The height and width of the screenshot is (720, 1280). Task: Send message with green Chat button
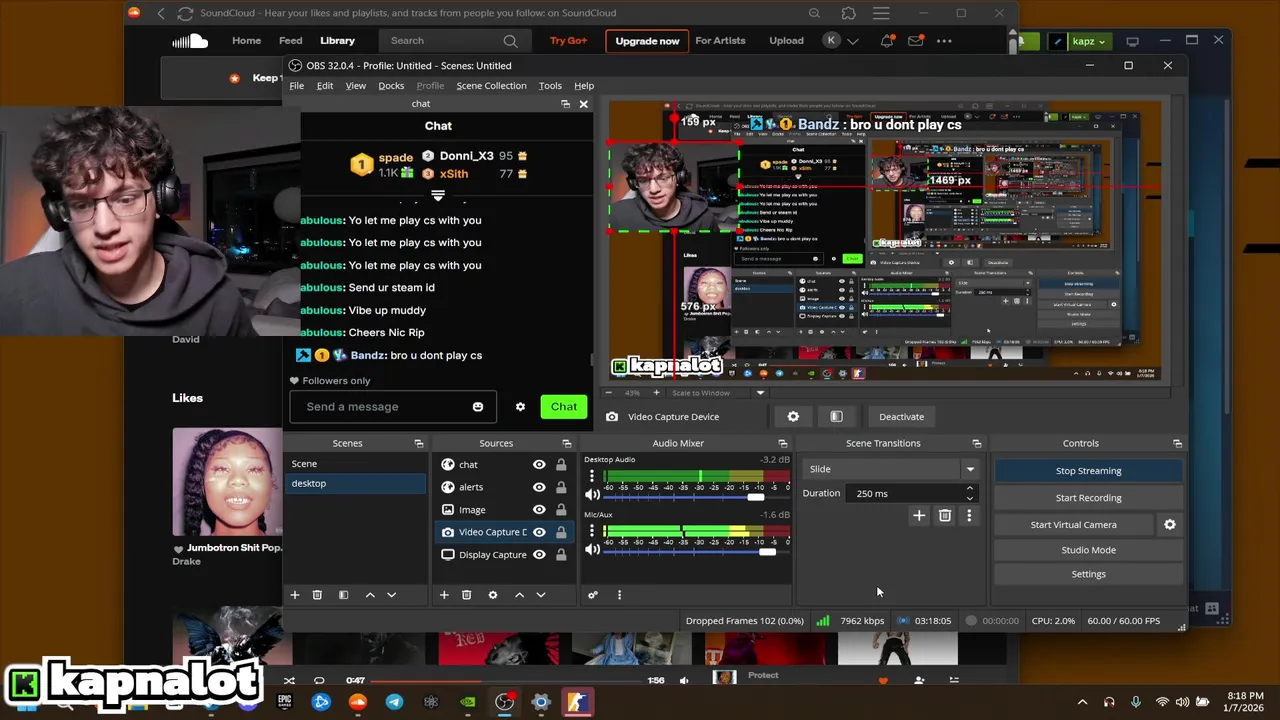[x=563, y=407]
